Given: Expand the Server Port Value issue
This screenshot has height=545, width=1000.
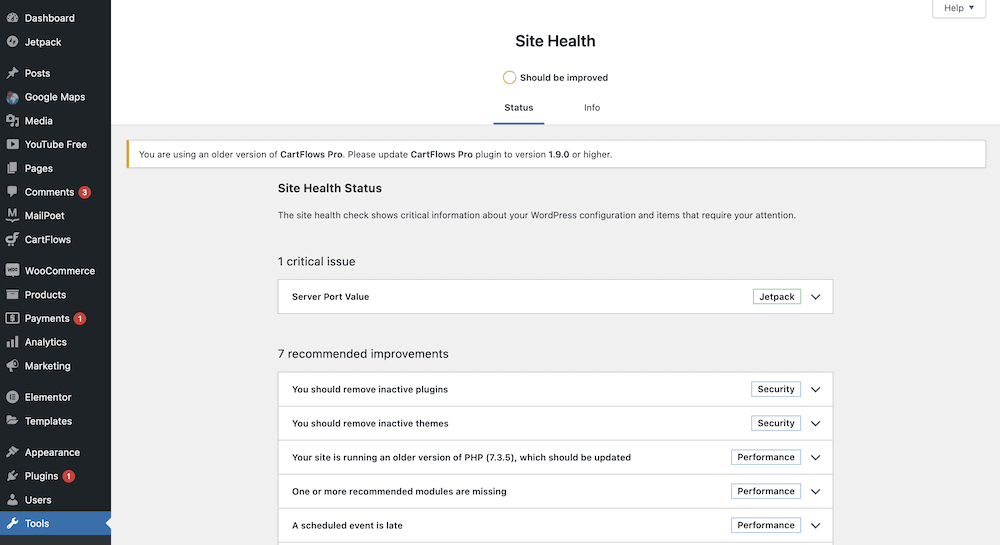Looking at the screenshot, I should (815, 296).
